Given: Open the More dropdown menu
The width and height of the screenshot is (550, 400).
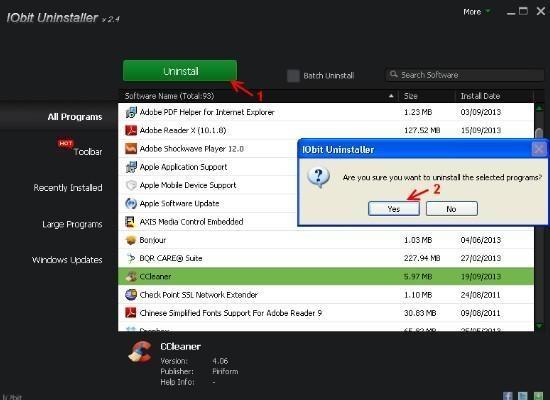Looking at the screenshot, I should tap(476, 12).
